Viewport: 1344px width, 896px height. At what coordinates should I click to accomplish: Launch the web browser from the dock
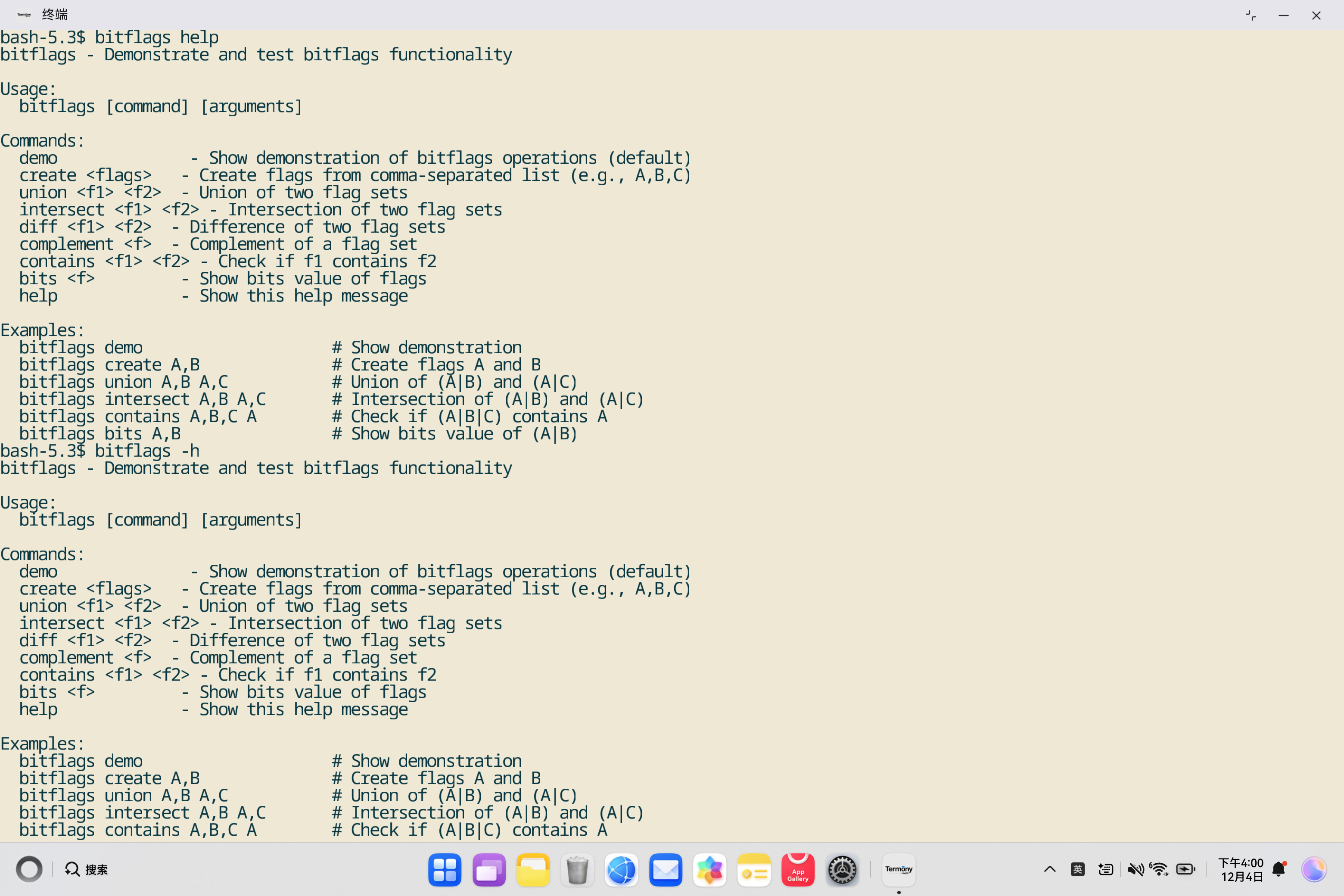(x=622, y=869)
